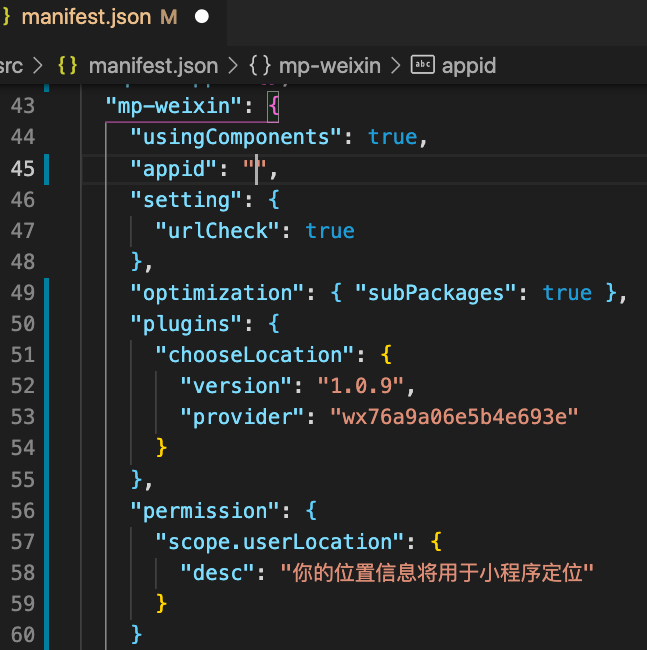Click the opening brace after "setting"

pos(274,200)
